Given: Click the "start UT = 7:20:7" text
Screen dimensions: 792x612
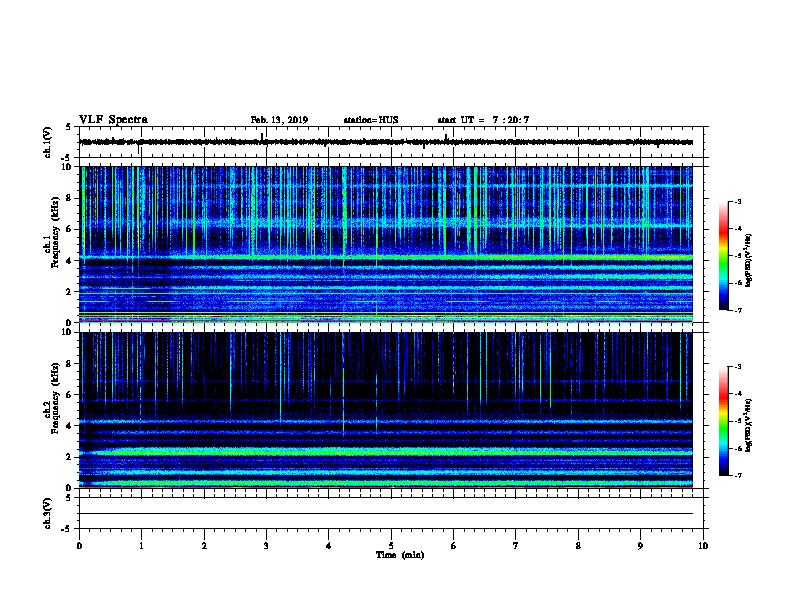Looking at the screenshot, I should pyautogui.click(x=483, y=120).
